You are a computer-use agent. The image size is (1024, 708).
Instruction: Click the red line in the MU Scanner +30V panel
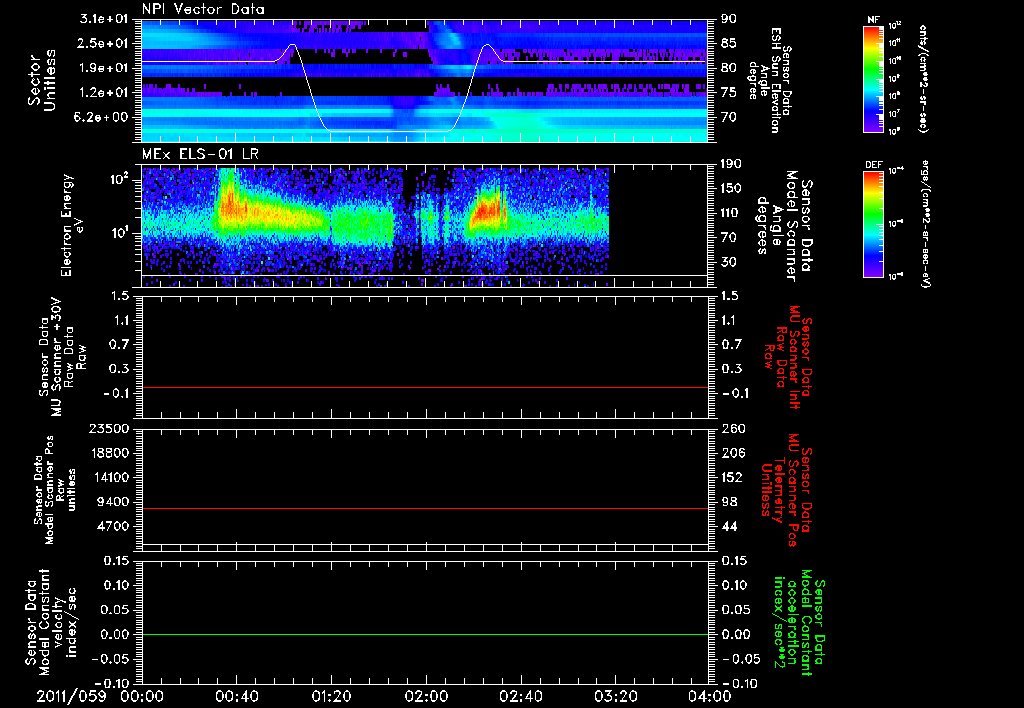pyautogui.click(x=424, y=387)
